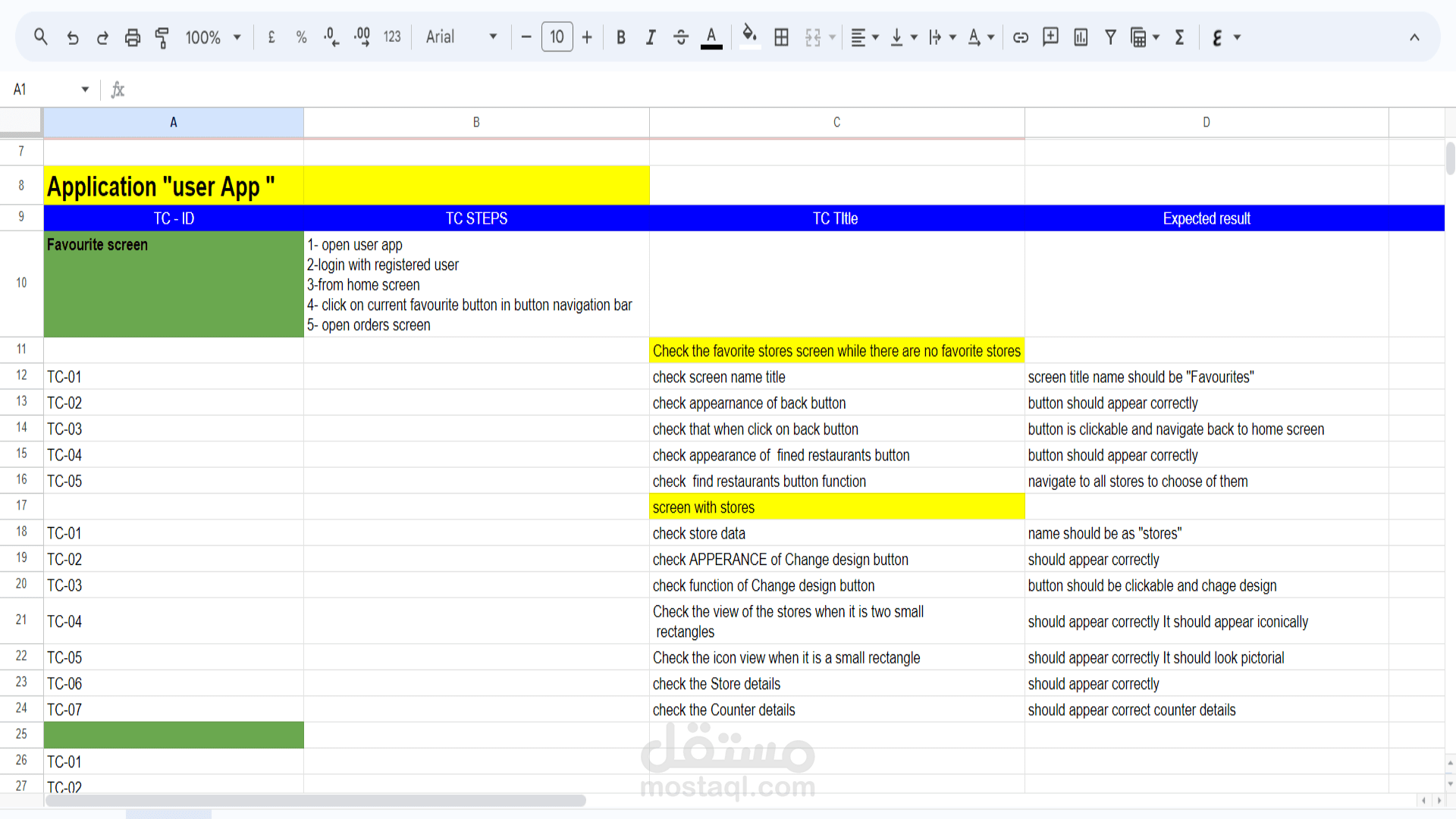The width and height of the screenshot is (1456, 819).
Task: Undo the last action
Action: point(73,37)
